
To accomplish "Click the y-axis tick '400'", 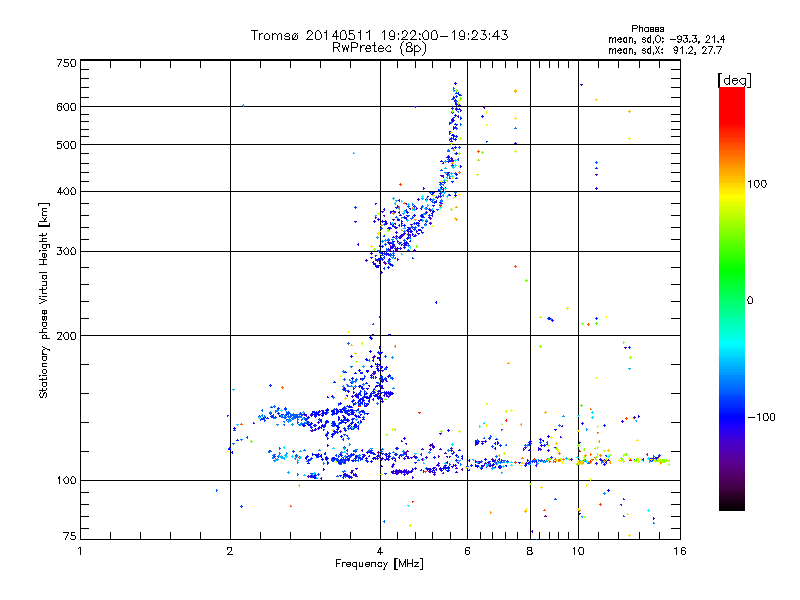I will [66, 192].
